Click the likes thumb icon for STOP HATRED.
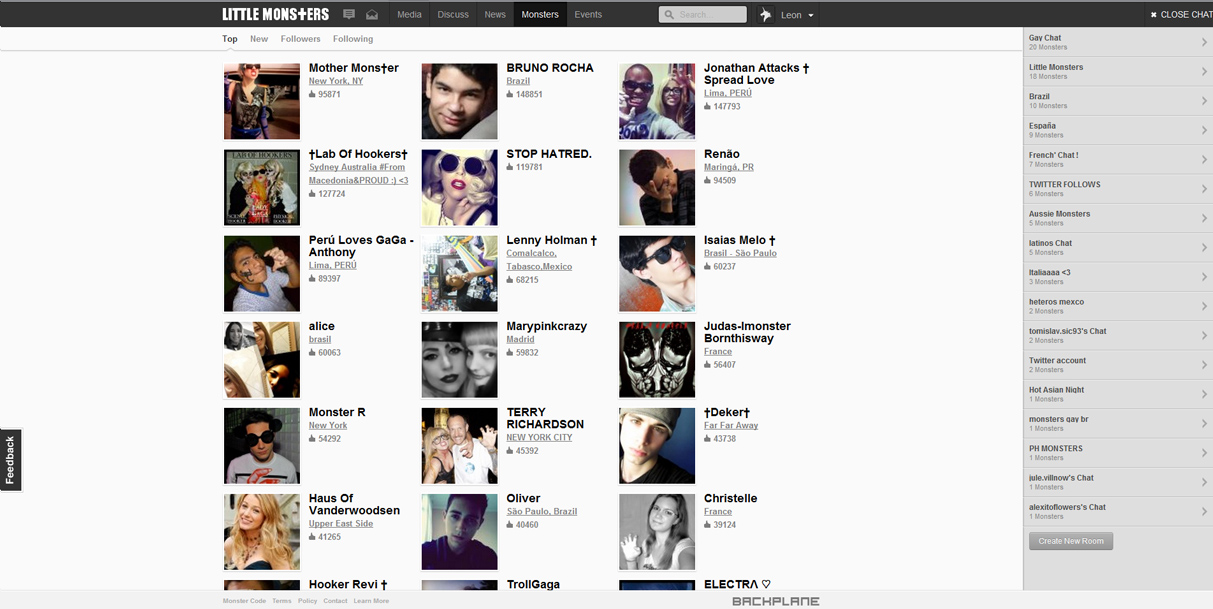Image resolution: width=1213 pixels, height=609 pixels. tap(510, 167)
